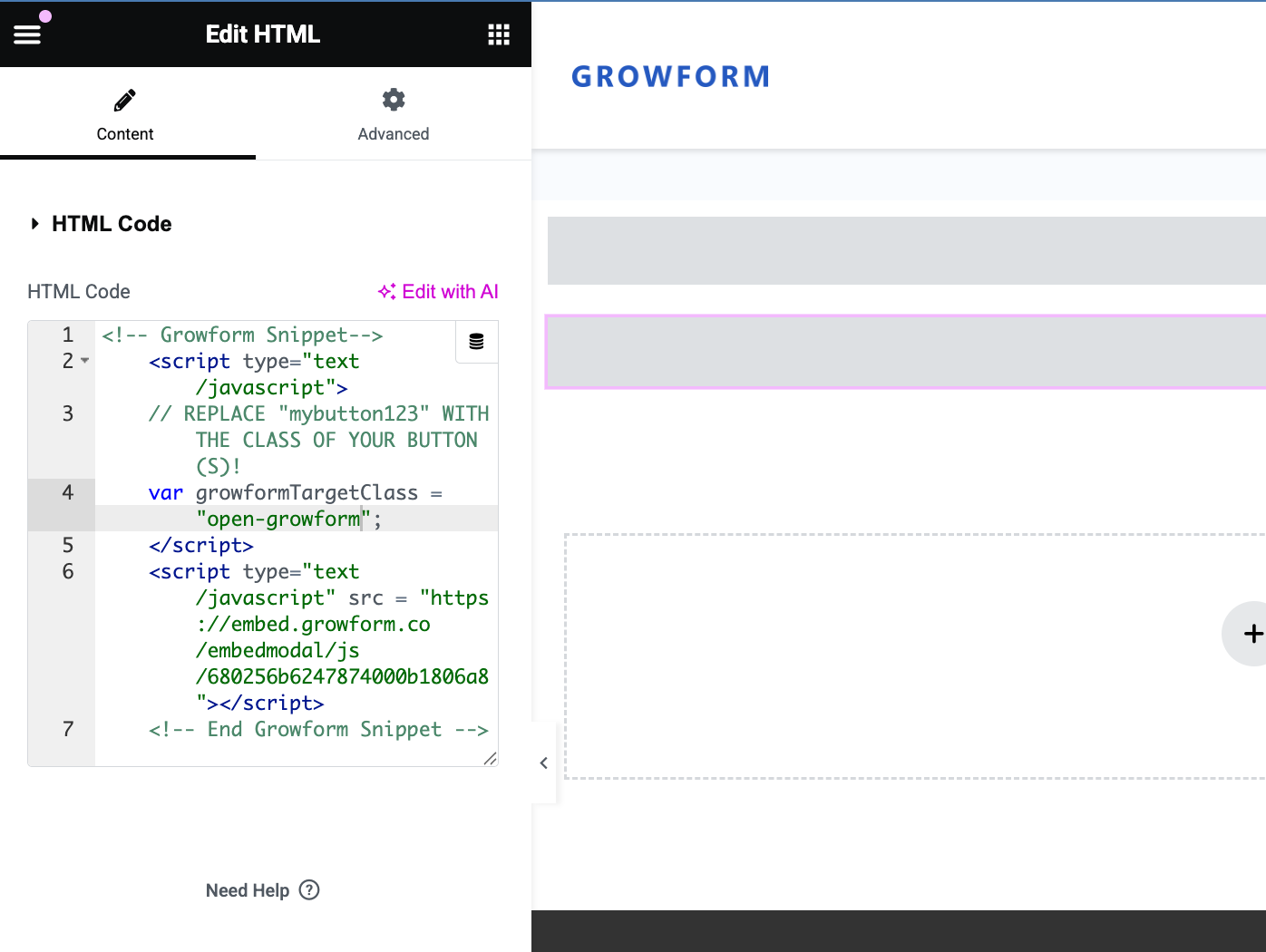
Task: Open the widgets grid icon
Action: coord(499,34)
